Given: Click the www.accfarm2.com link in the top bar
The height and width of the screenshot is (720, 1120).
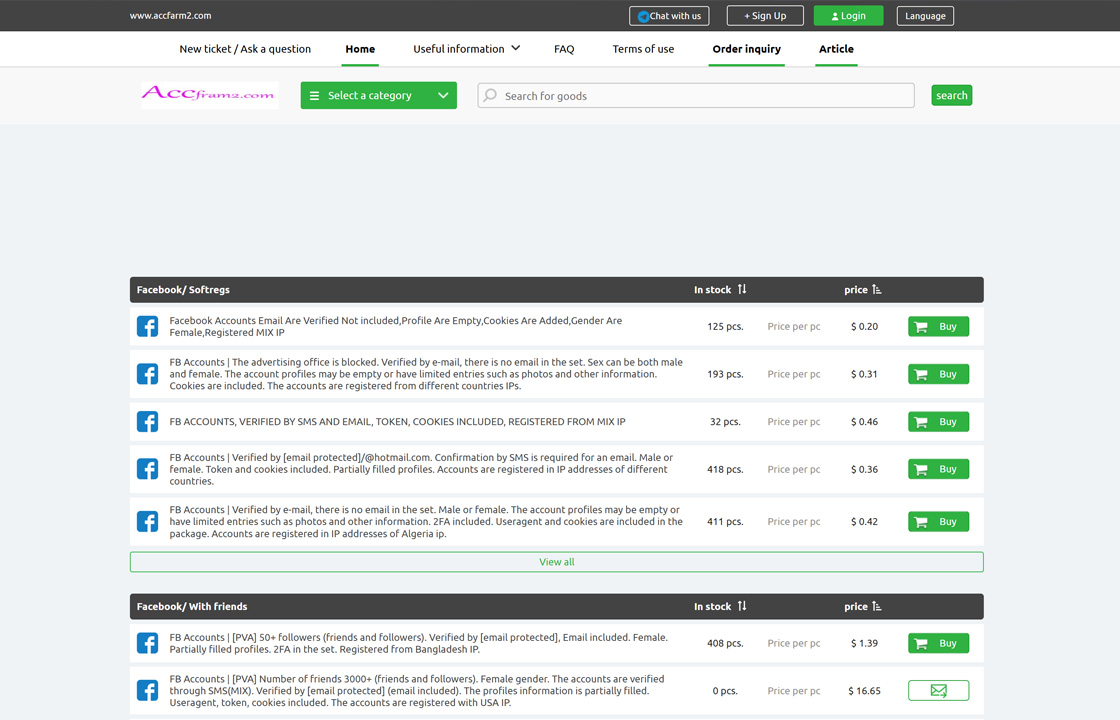Looking at the screenshot, I should click(170, 15).
